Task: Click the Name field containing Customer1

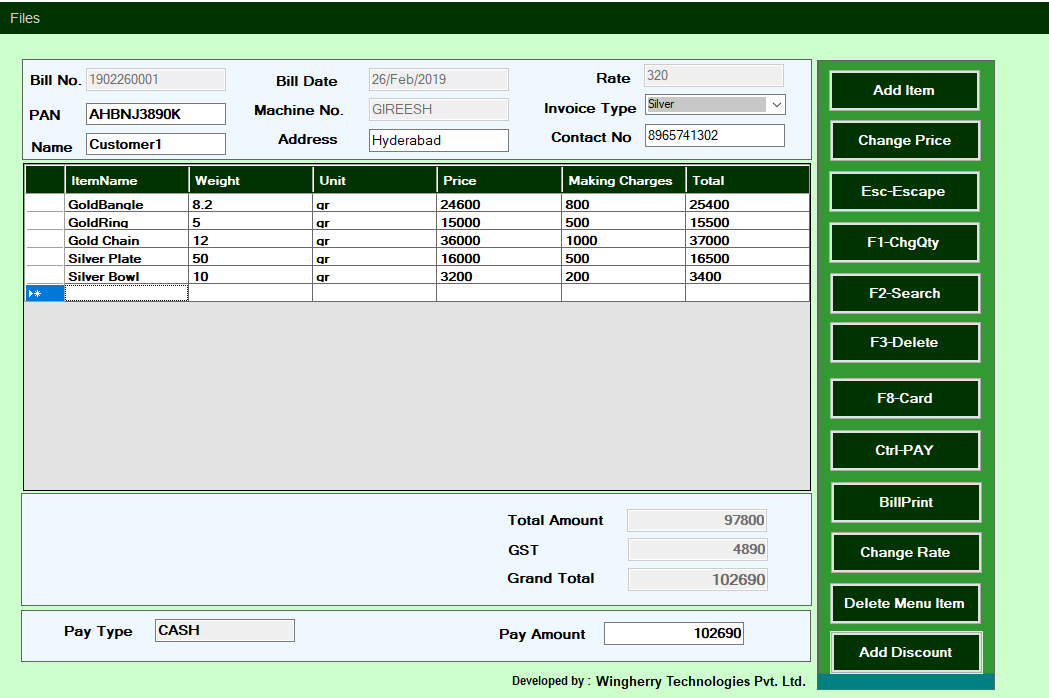Action: point(155,144)
